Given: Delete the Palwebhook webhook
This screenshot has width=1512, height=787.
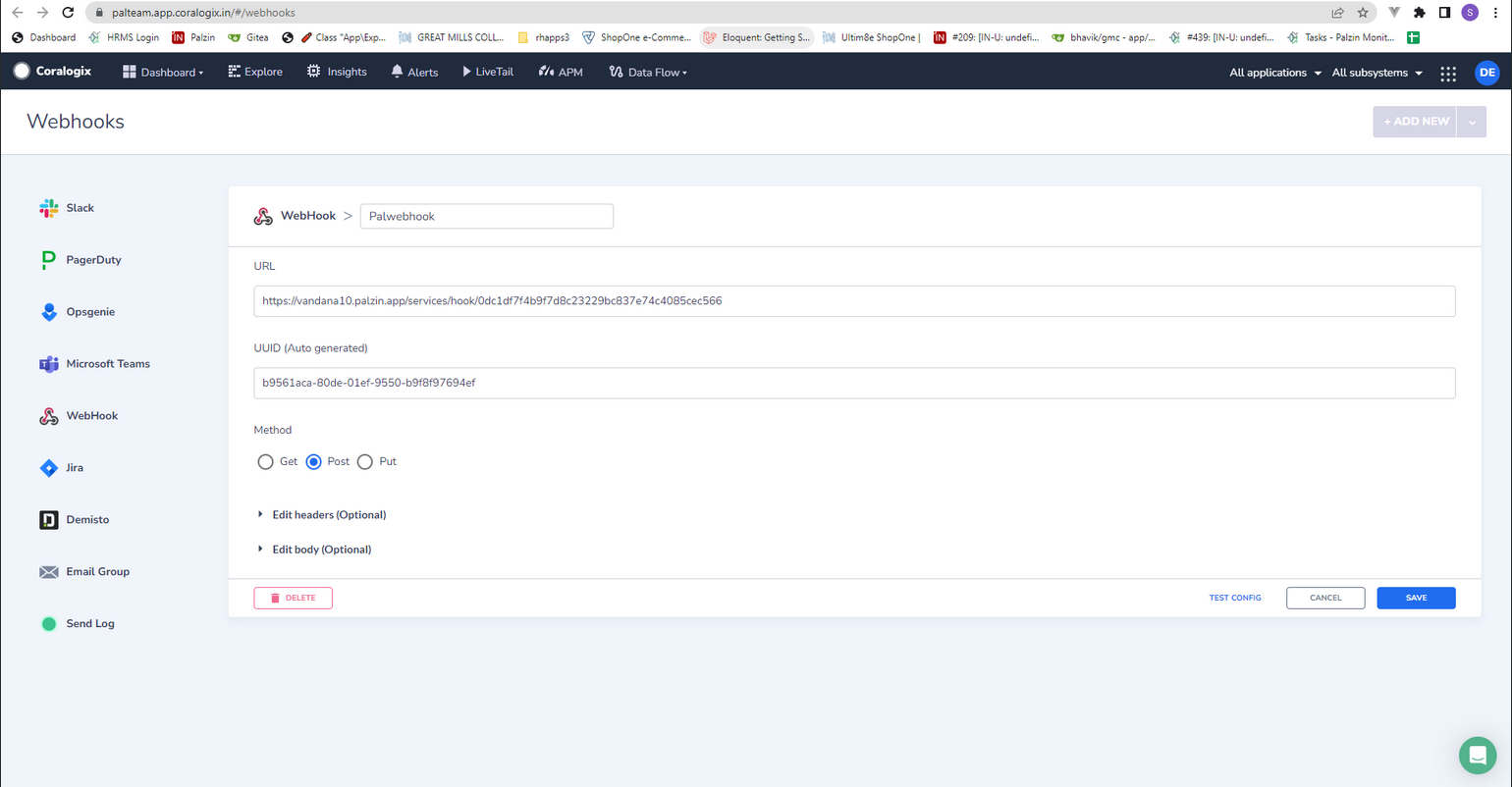Looking at the screenshot, I should (293, 598).
